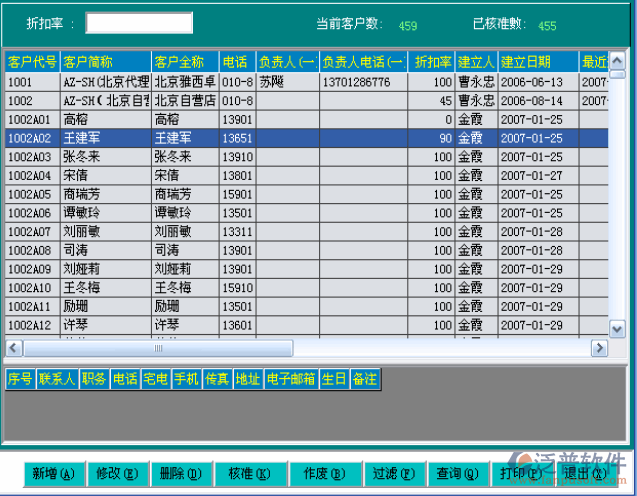Sort by 客户代号 column header

point(32,62)
